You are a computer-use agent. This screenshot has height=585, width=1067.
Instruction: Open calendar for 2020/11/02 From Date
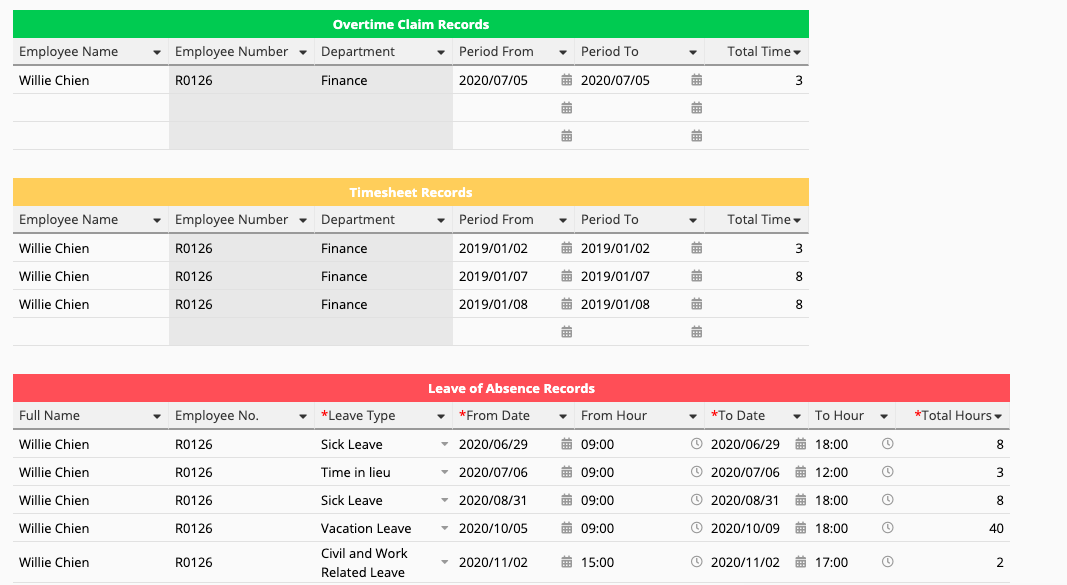point(566,562)
